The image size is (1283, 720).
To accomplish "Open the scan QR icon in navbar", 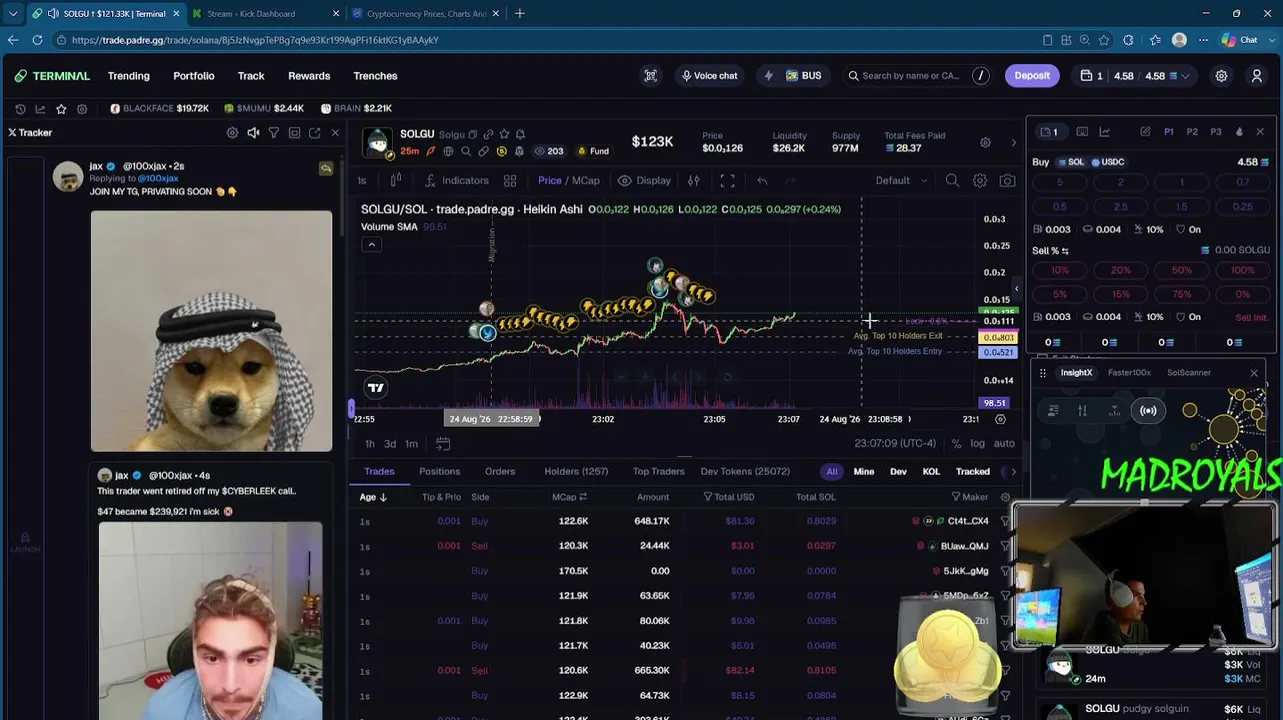I will [x=650, y=76].
